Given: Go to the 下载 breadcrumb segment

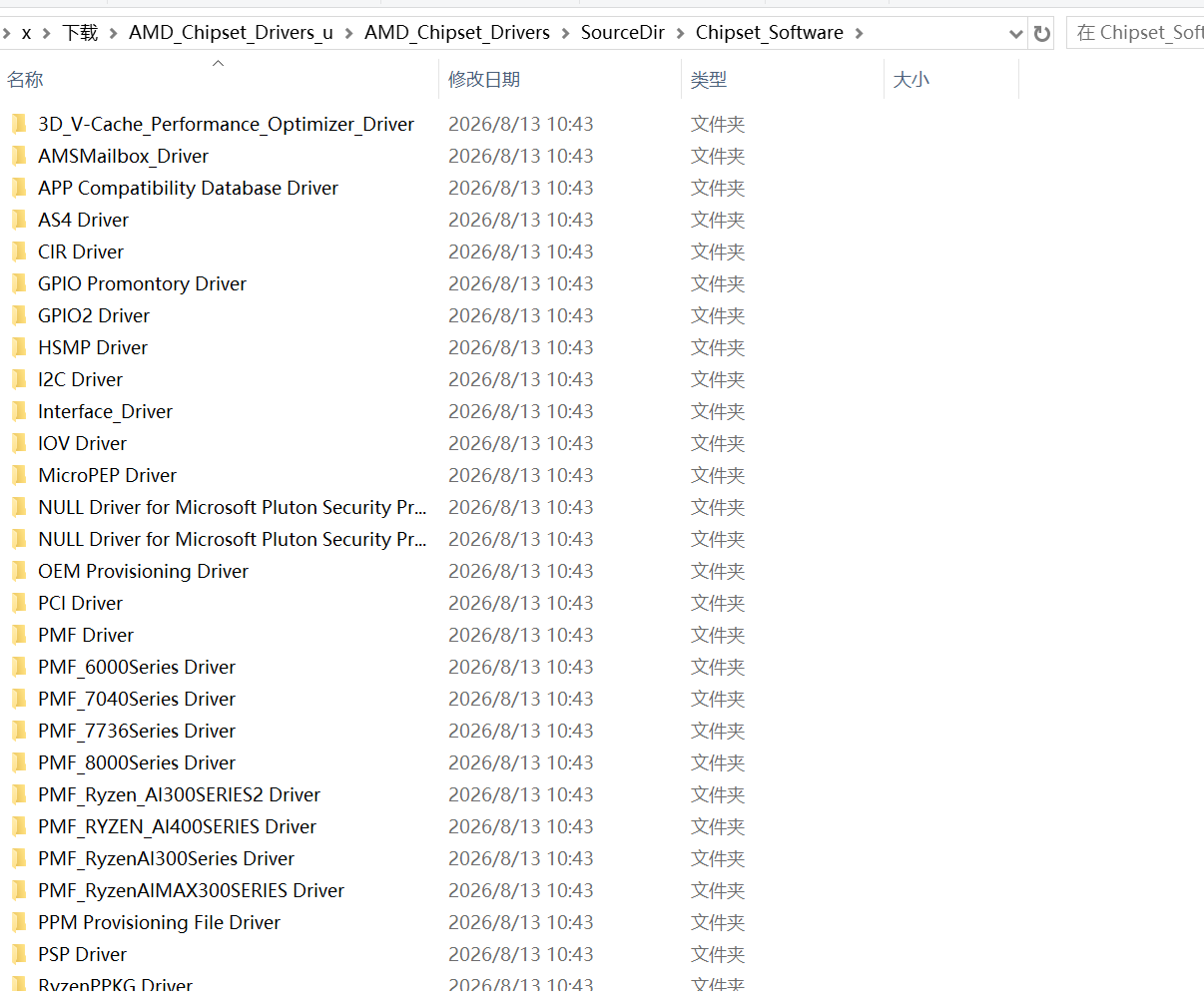Looking at the screenshot, I should coord(80,33).
